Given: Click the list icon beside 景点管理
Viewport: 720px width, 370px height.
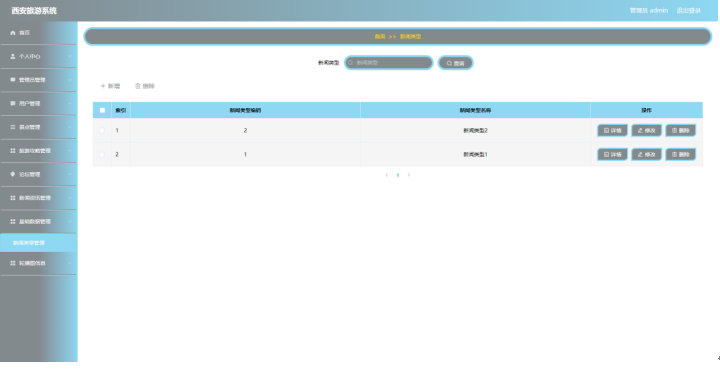Looking at the screenshot, I should point(13,127).
